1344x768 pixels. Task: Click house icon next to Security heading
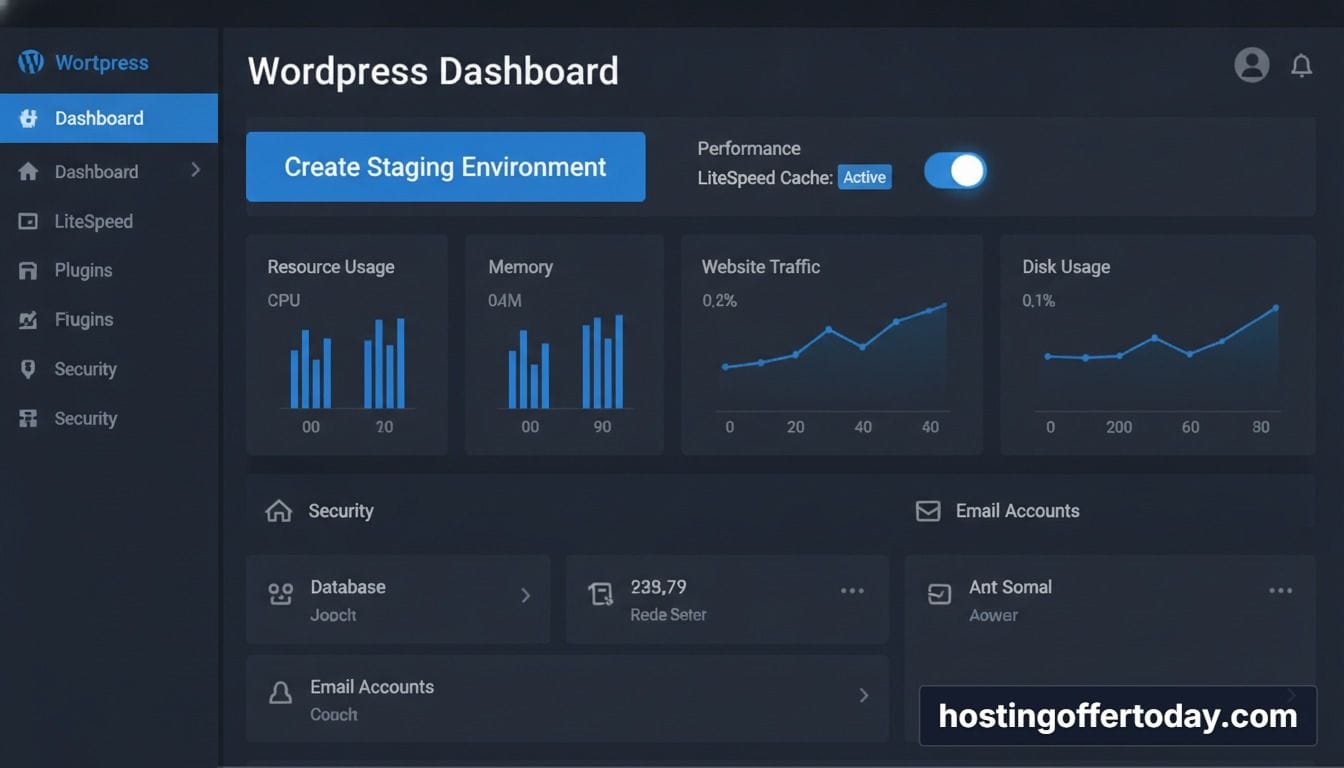278,511
